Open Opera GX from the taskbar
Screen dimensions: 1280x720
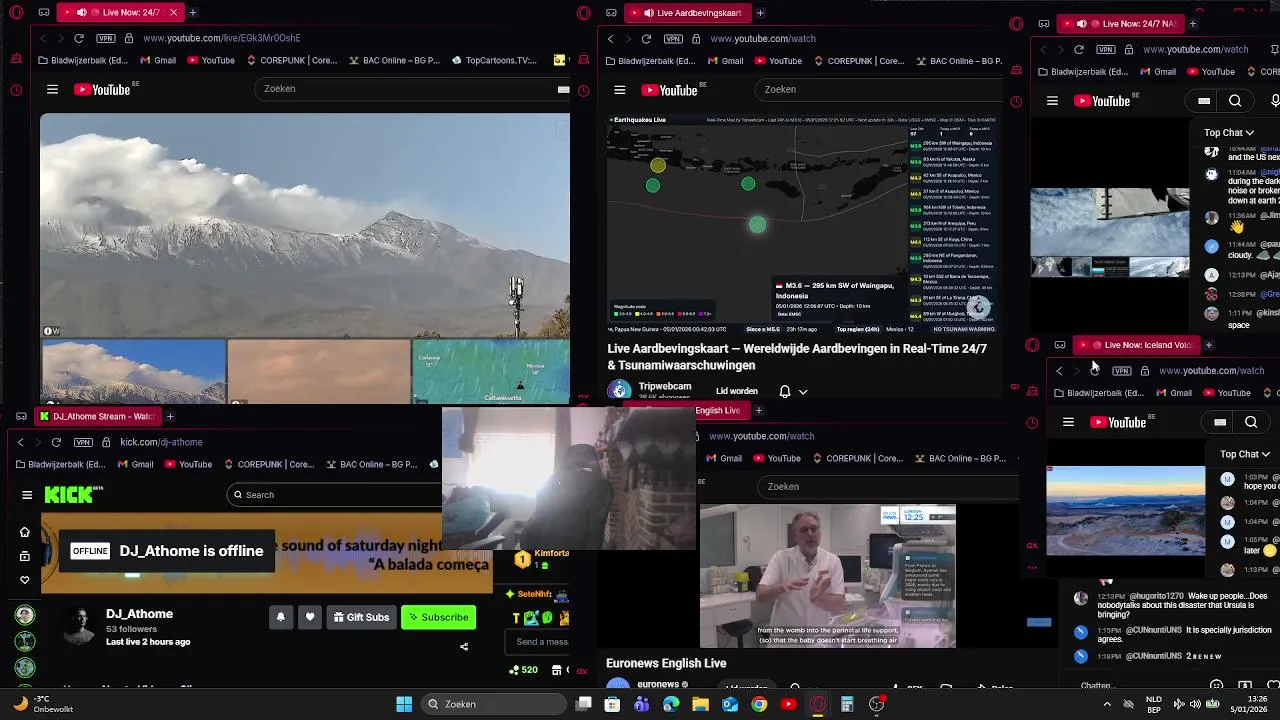pyautogui.click(x=818, y=704)
